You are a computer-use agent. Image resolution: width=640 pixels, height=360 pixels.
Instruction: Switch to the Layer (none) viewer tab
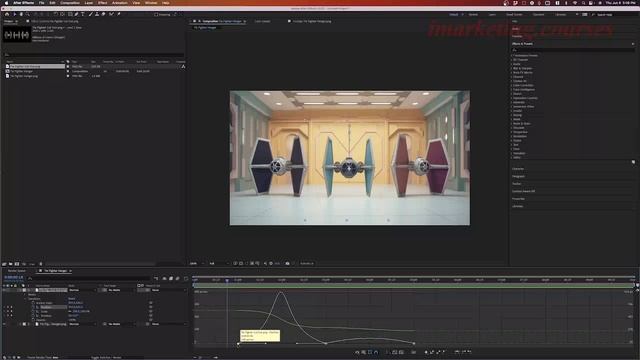click(x=262, y=21)
